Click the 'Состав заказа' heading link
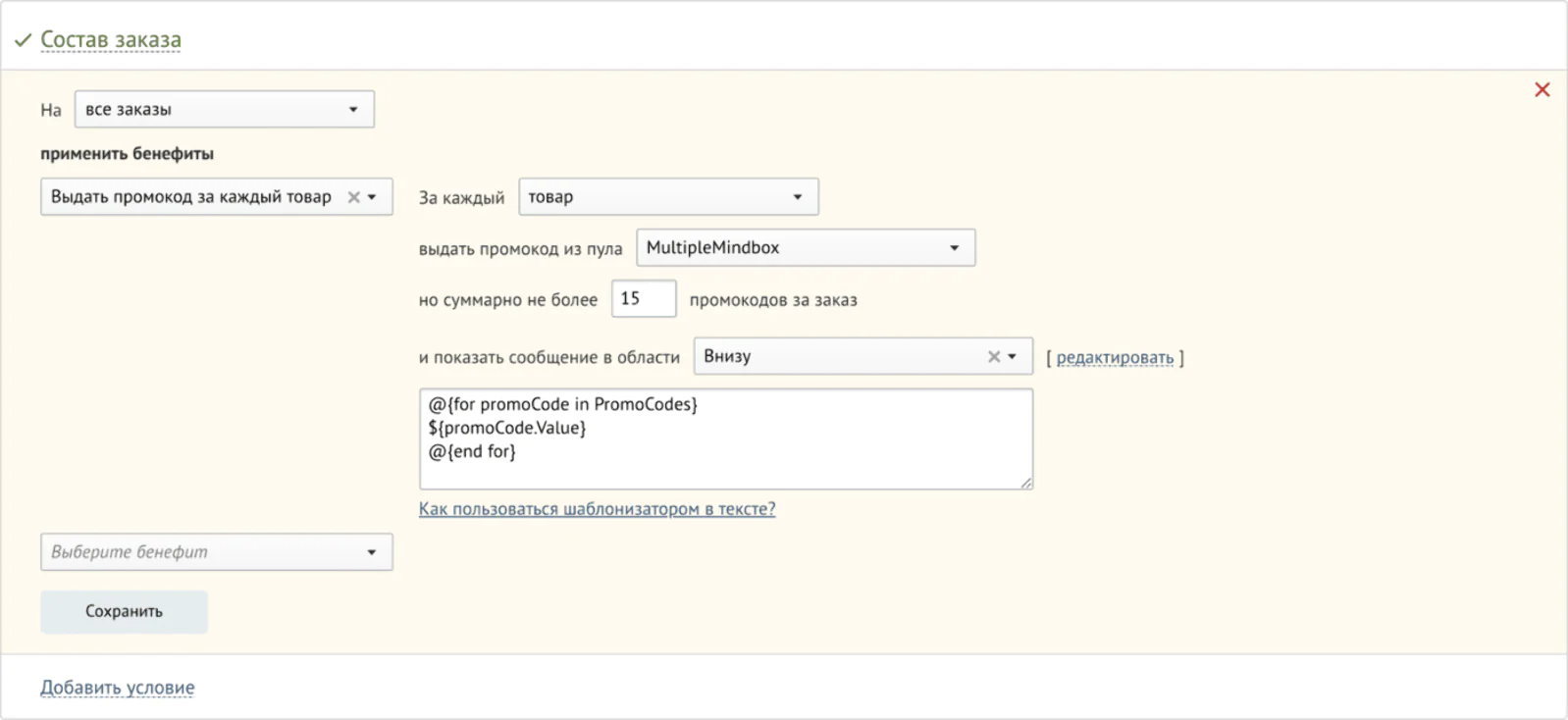Screen dimensions: 1568x720 (111, 40)
